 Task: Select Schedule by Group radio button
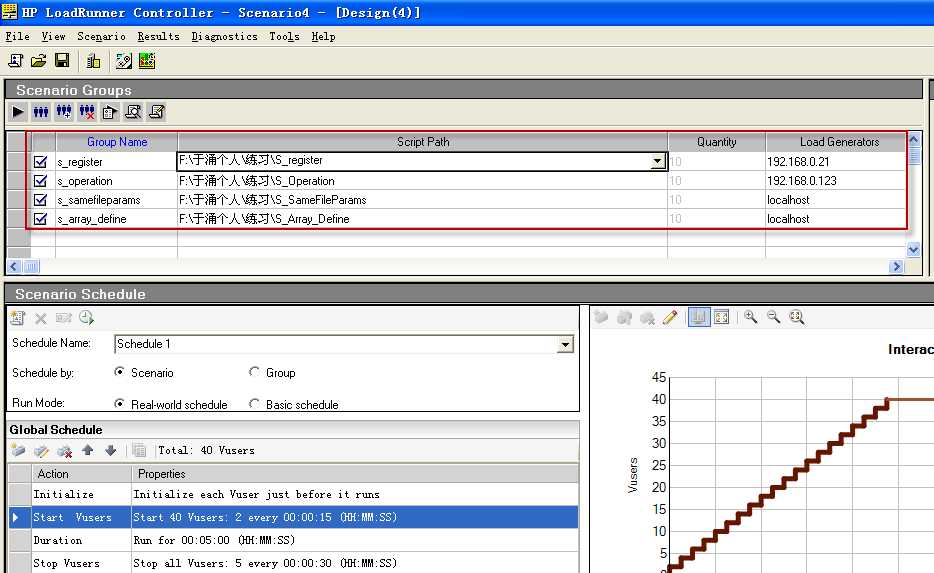pos(254,372)
